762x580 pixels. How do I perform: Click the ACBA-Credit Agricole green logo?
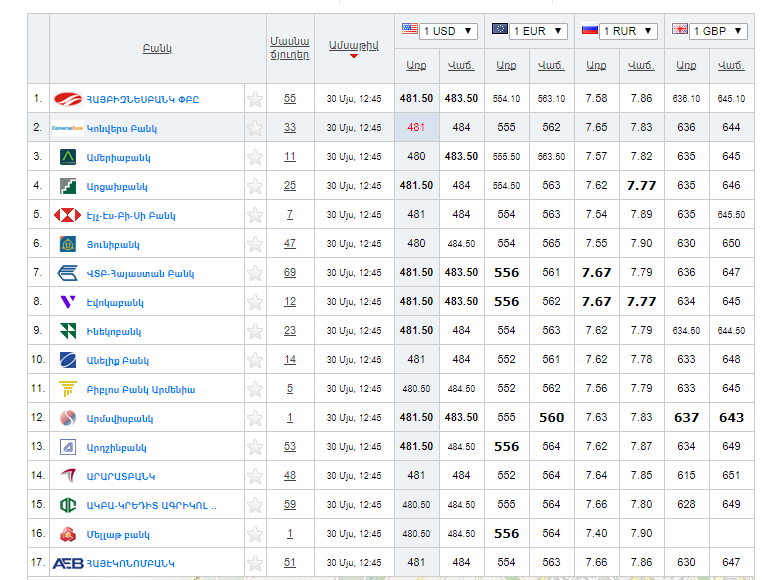[x=68, y=505]
